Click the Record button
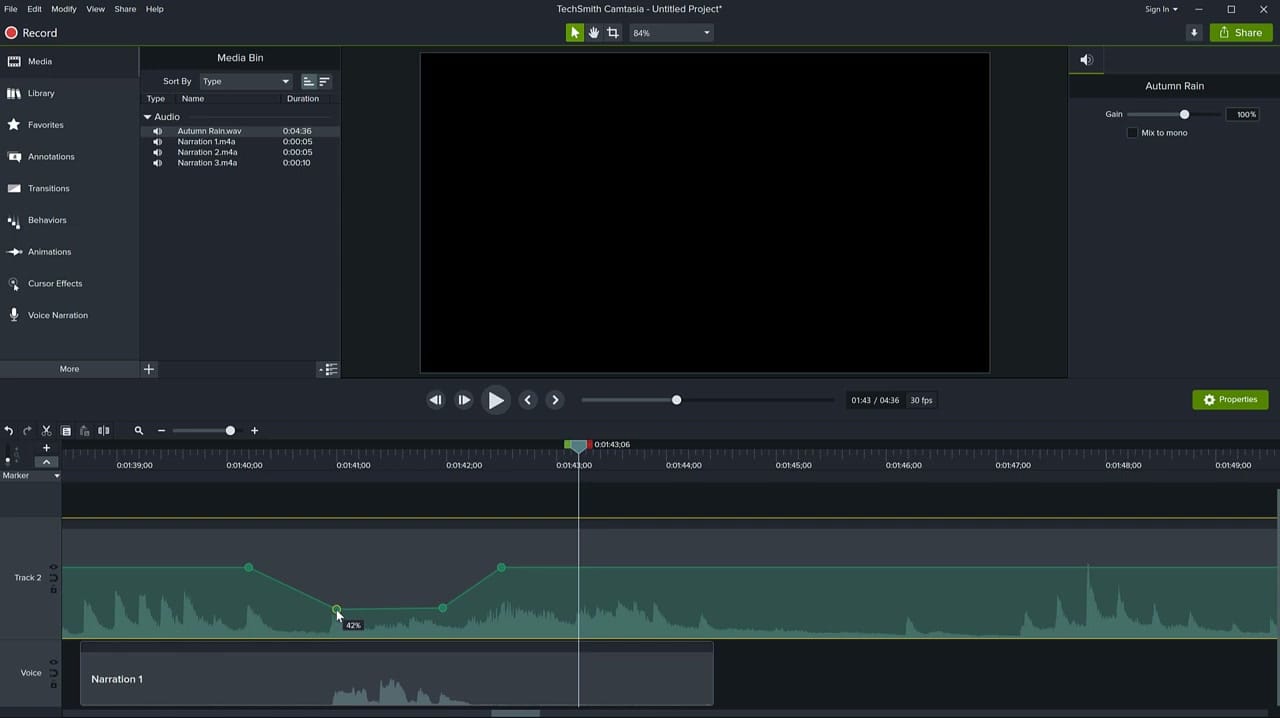 click(x=31, y=32)
